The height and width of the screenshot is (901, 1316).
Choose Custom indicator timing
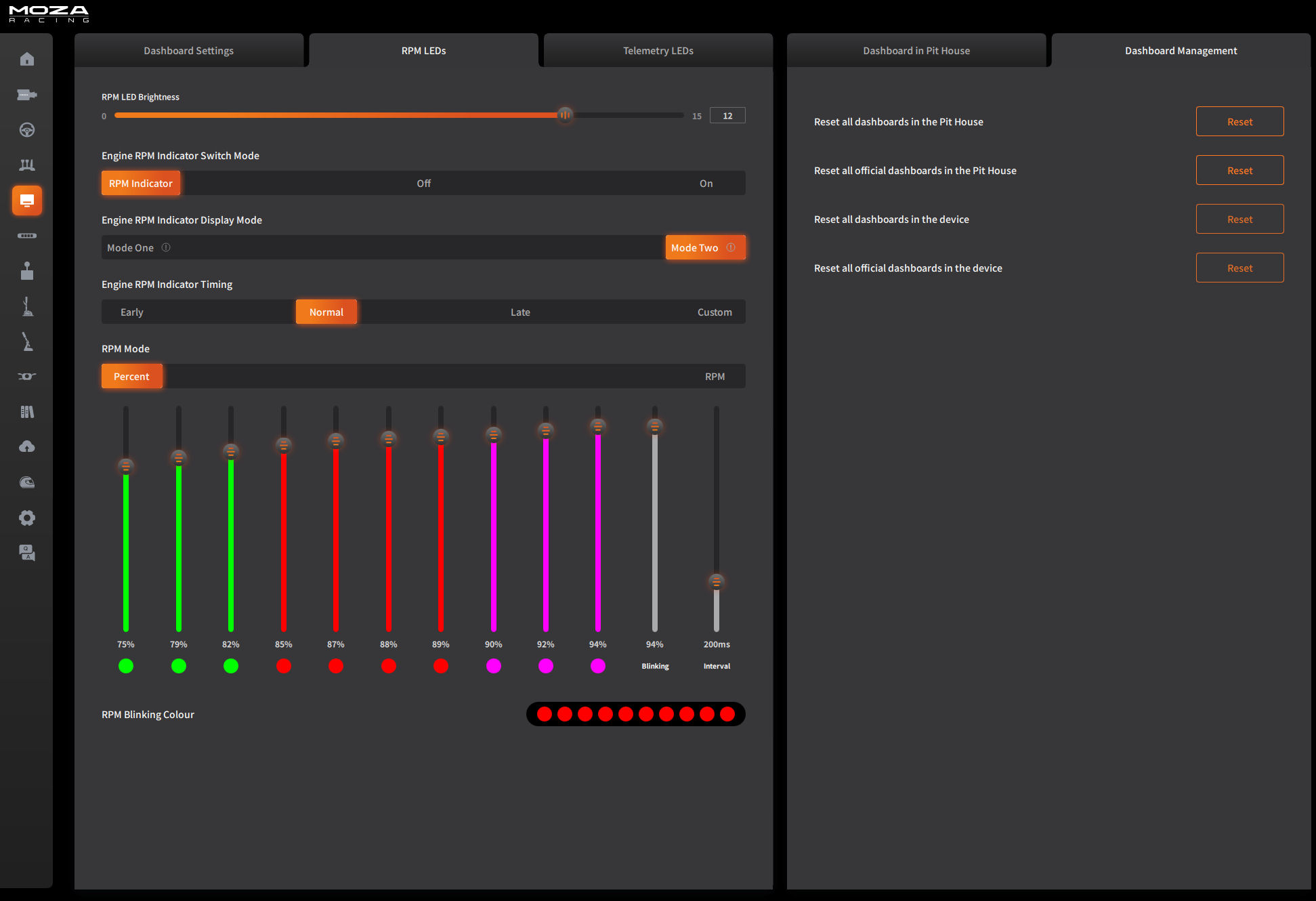pyautogui.click(x=715, y=312)
